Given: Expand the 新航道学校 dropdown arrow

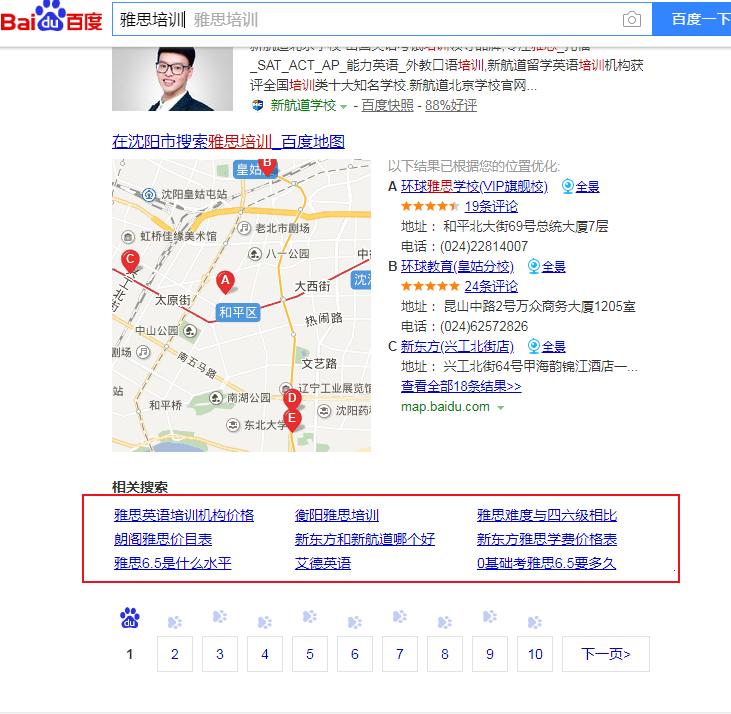Looking at the screenshot, I should [x=344, y=107].
